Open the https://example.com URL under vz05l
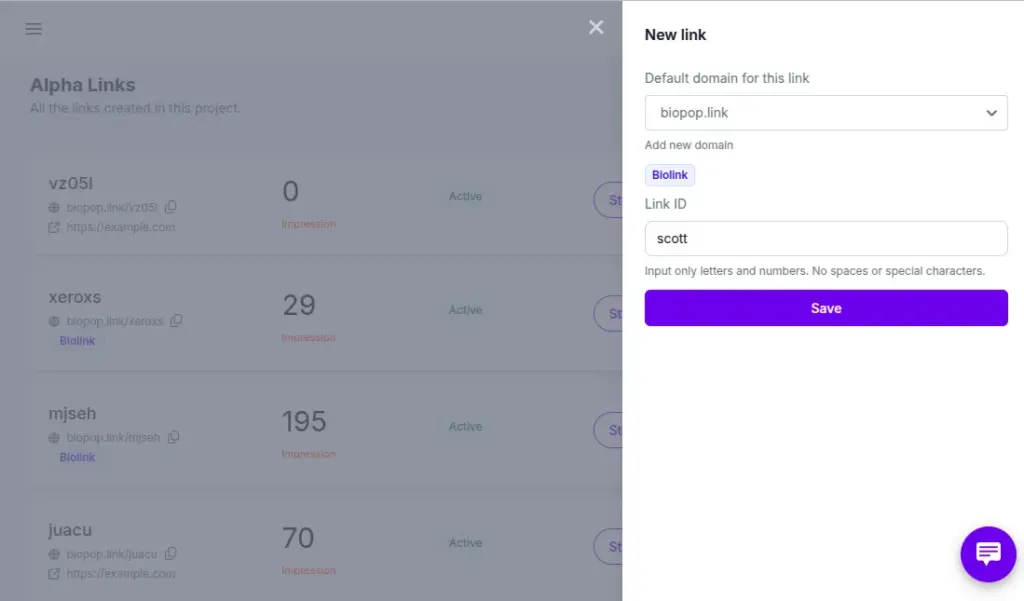Screen dimensions: 1024x601 click(x=121, y=227)
